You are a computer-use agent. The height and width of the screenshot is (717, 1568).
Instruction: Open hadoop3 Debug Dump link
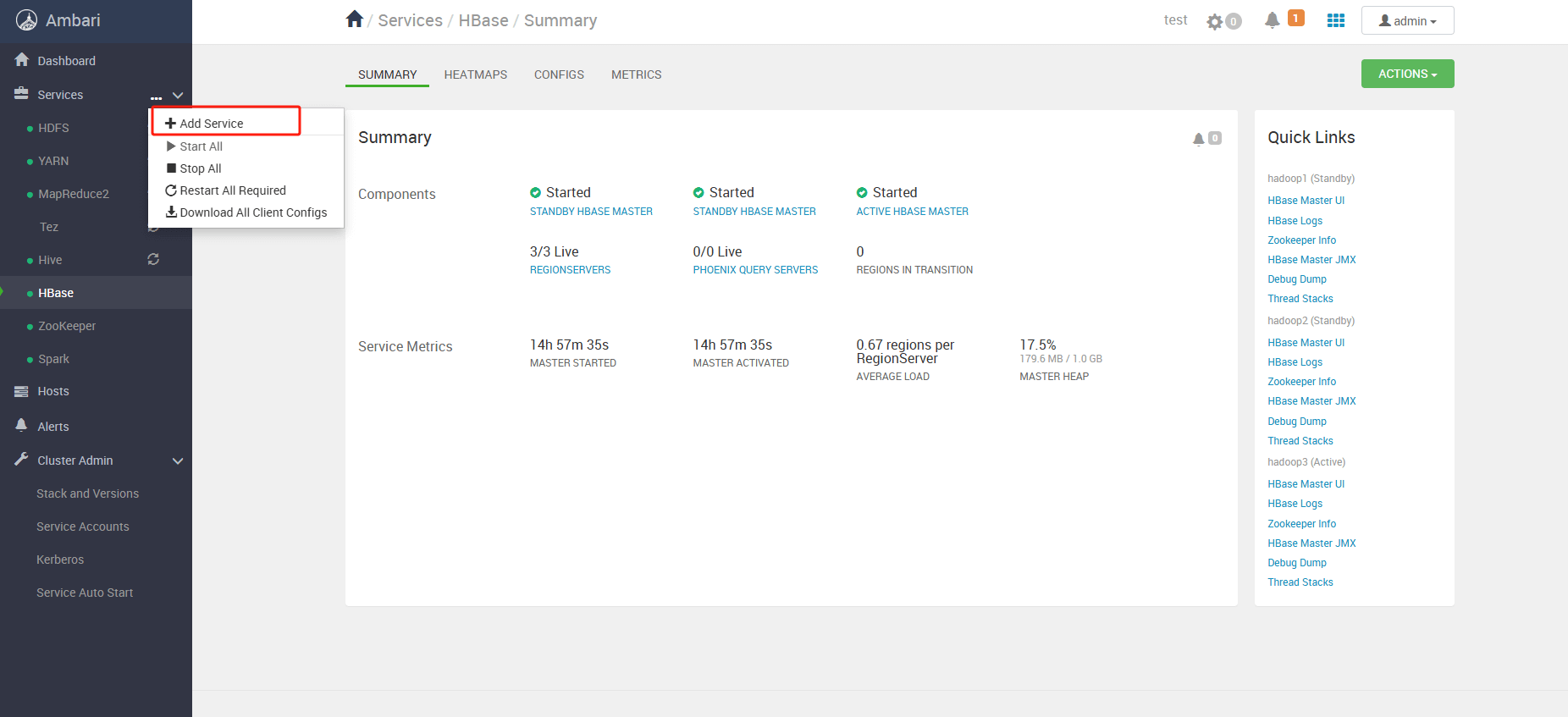[x=1297, y=563]
